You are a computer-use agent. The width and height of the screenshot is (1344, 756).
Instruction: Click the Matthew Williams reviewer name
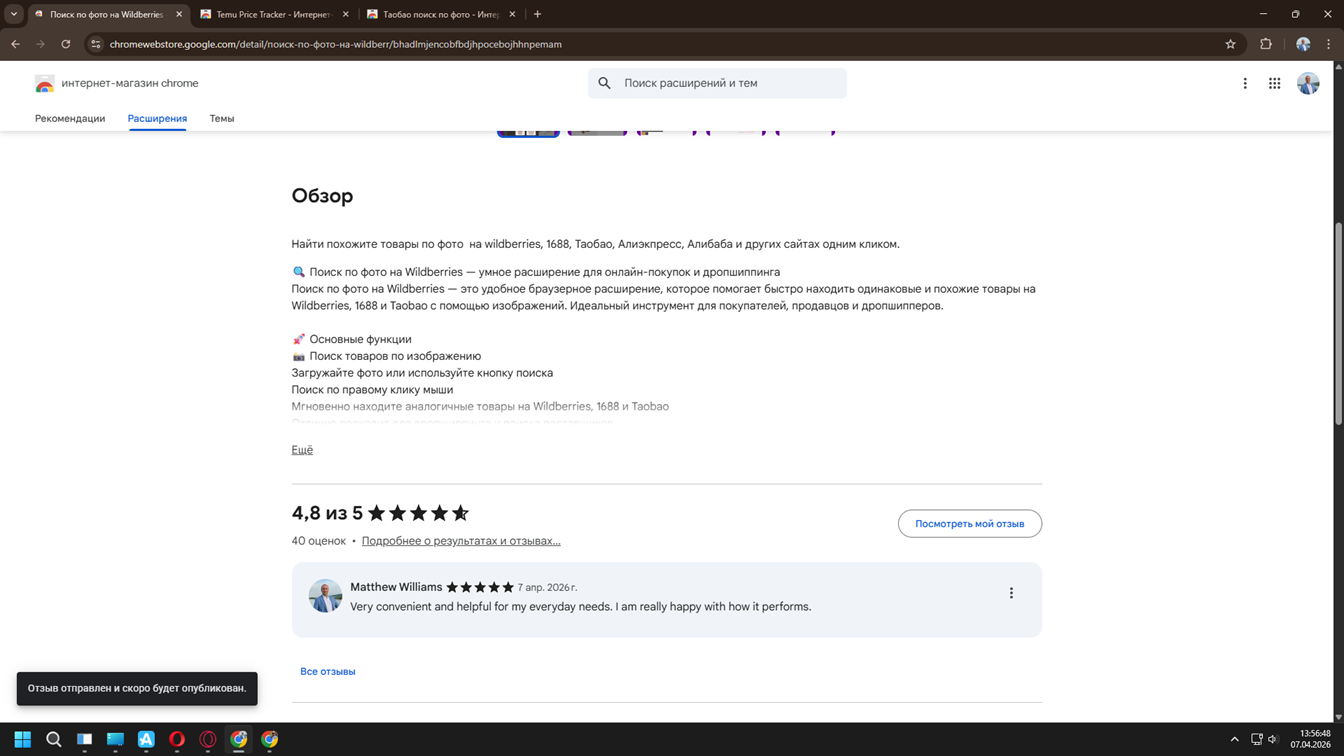click(396, 587)
